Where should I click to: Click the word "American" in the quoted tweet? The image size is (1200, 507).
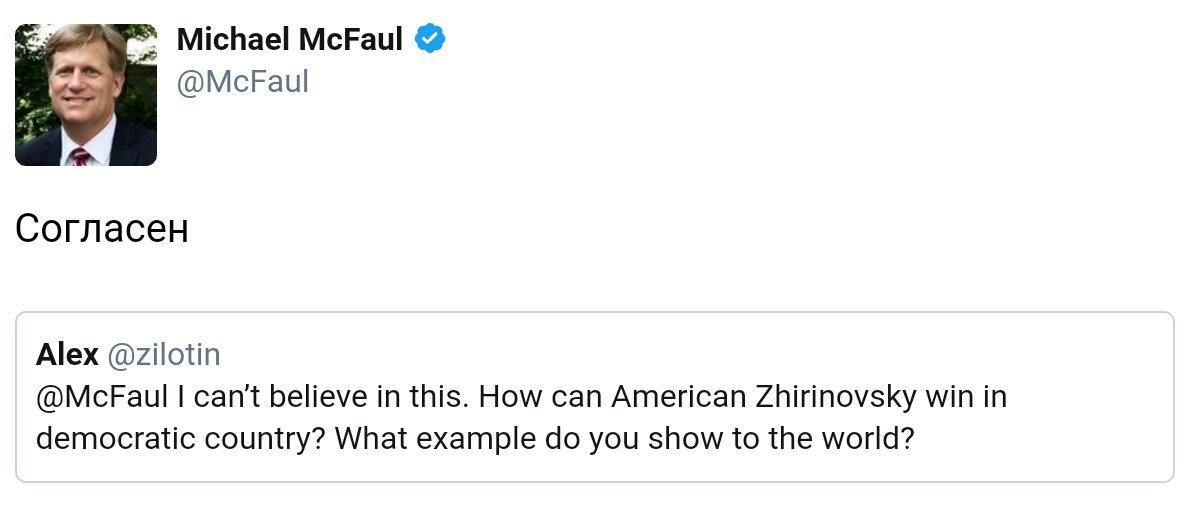(678, 397)
